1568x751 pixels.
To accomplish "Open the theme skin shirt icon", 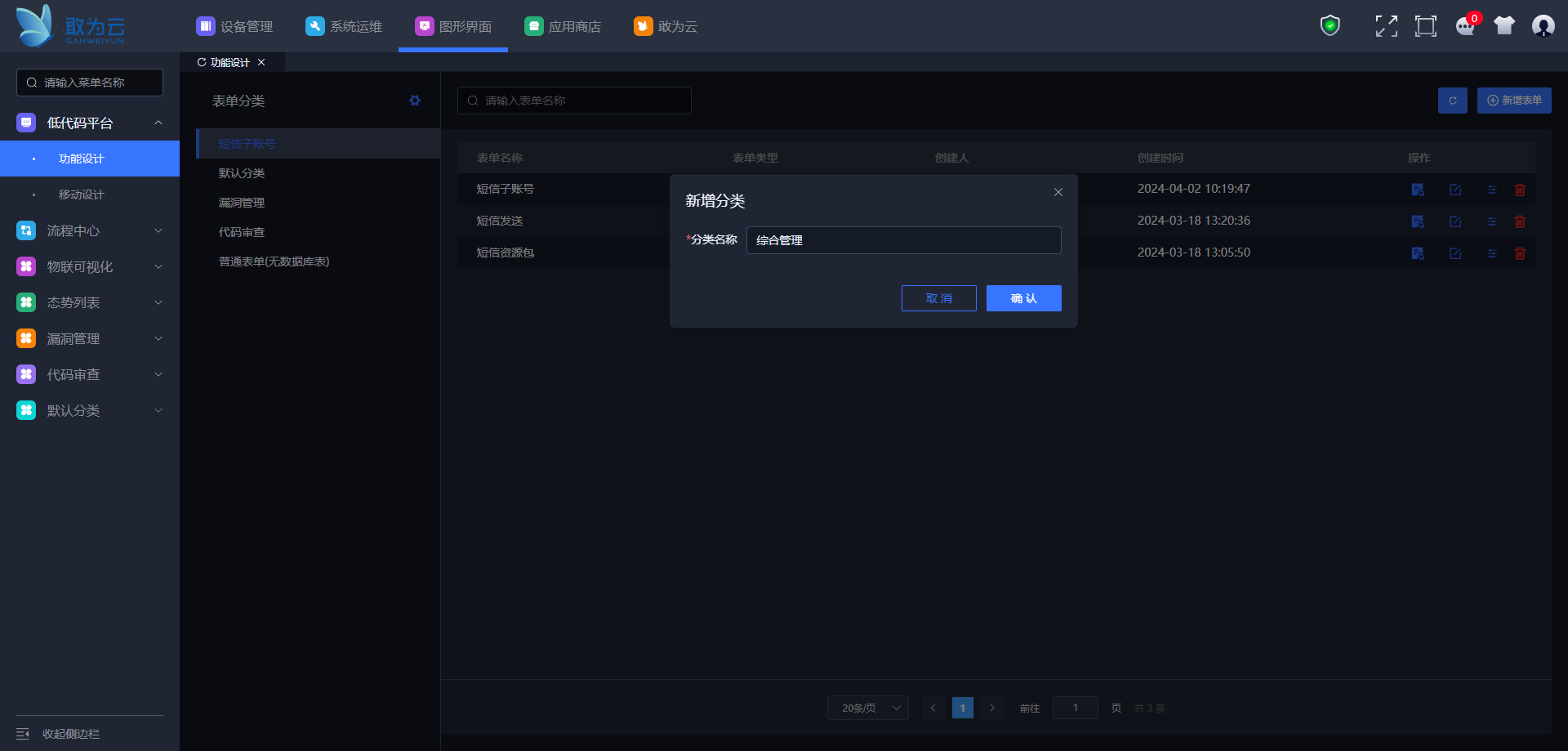I will click(1503, 26).
